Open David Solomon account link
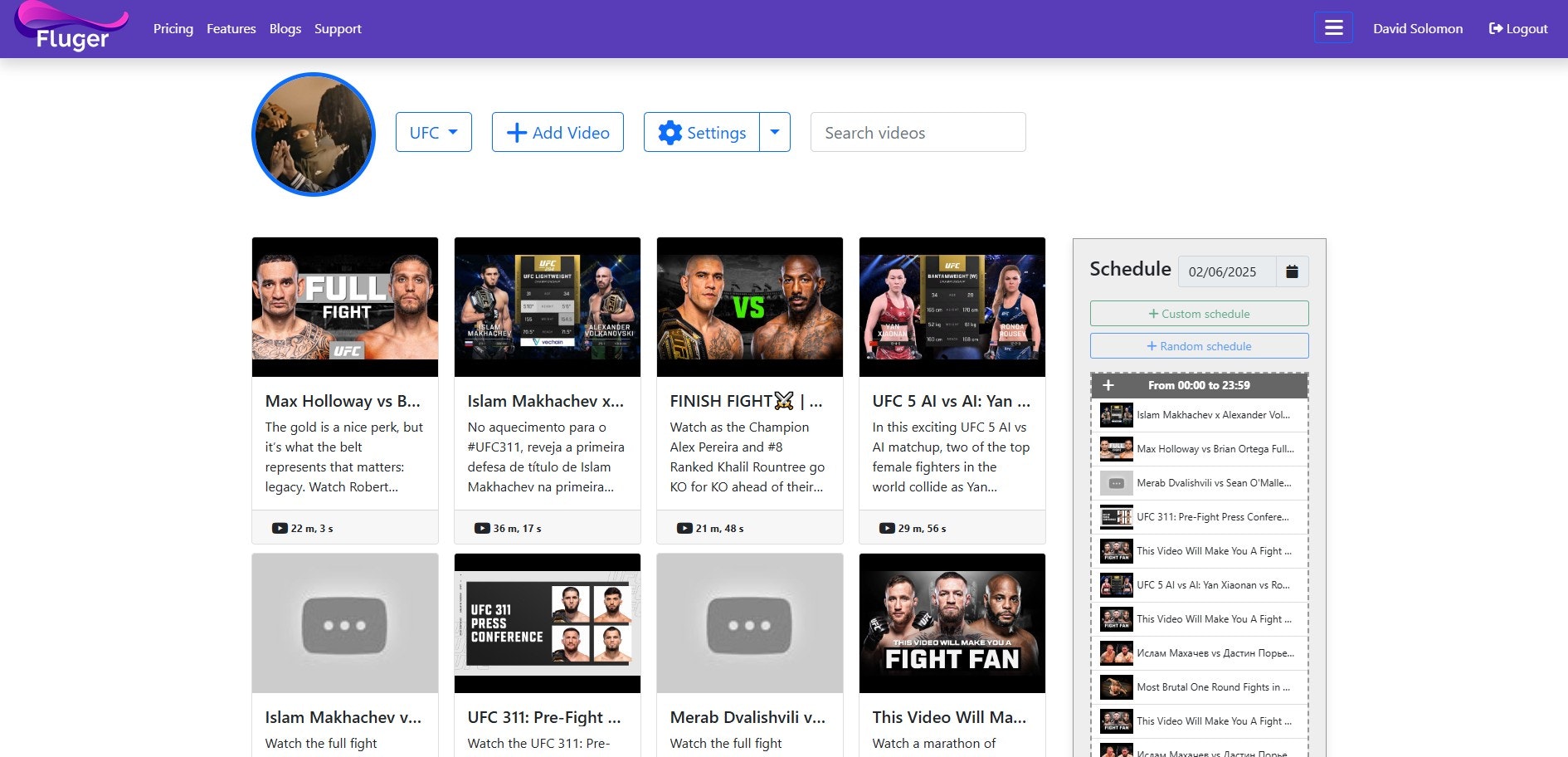This screenshot has width=1568, height=757. point(1418,28)
